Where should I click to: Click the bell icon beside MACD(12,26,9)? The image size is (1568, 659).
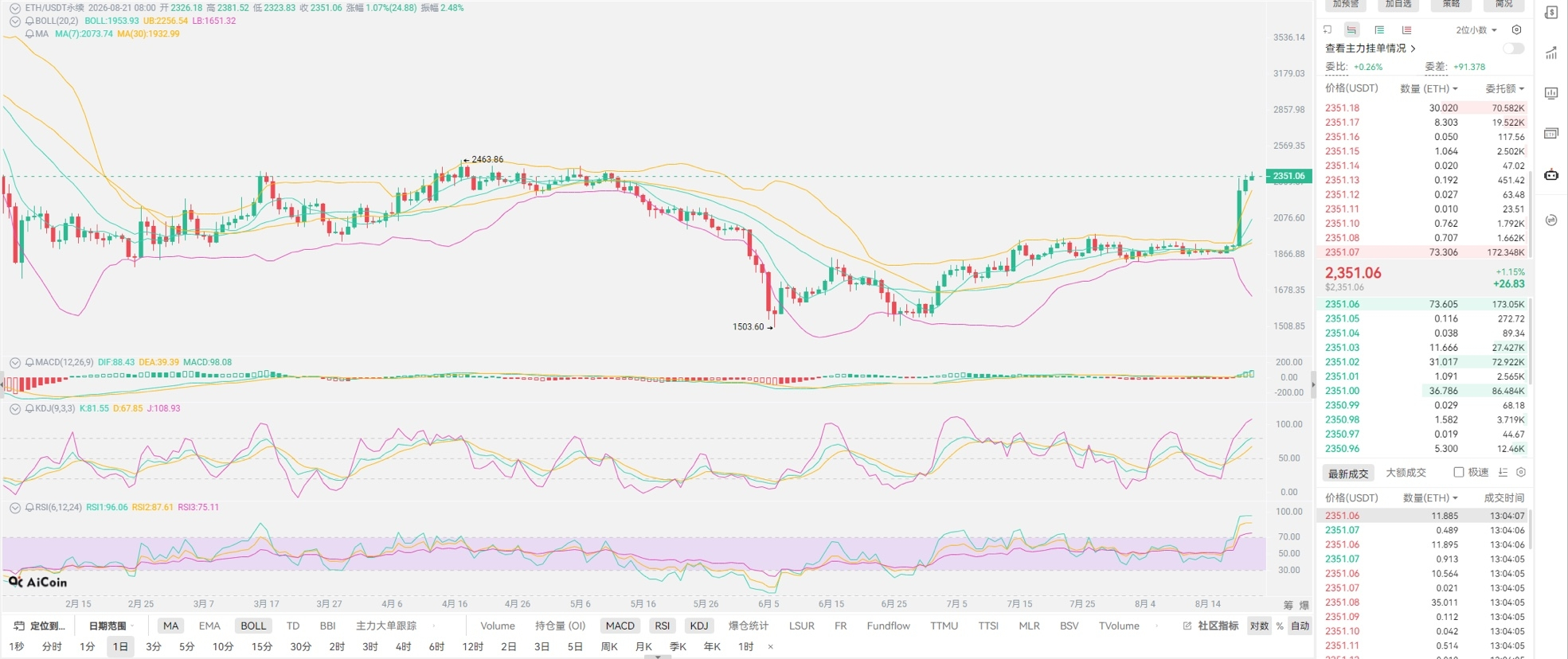[29, 362]
